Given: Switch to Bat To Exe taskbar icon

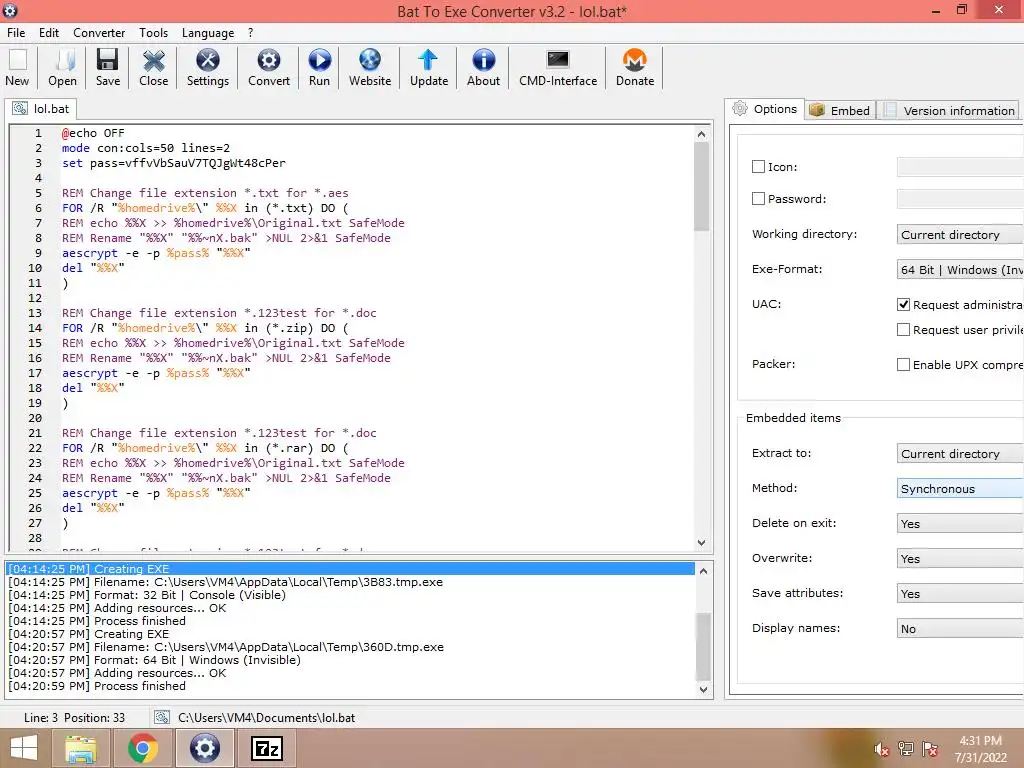Looking at the screenshot, I should coord(204,748).
